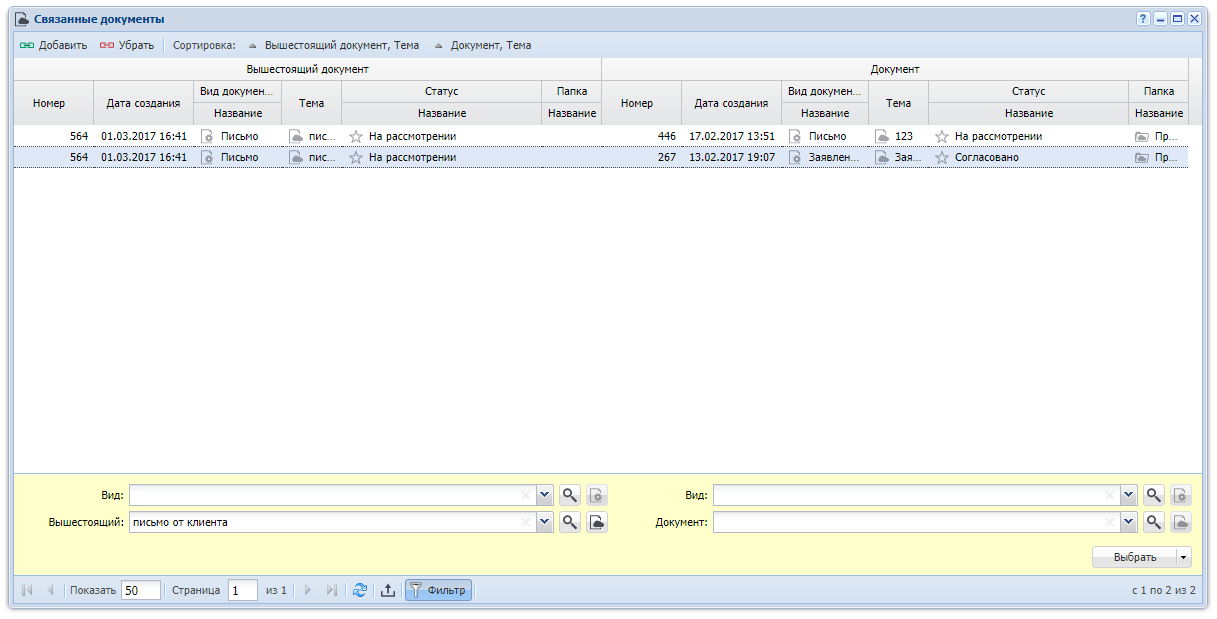
Task: Select document number 446 cell
Action: (641, 136)
